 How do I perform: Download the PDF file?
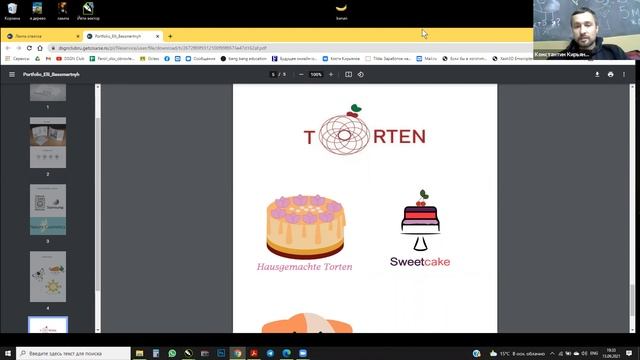tap(597, 75)
